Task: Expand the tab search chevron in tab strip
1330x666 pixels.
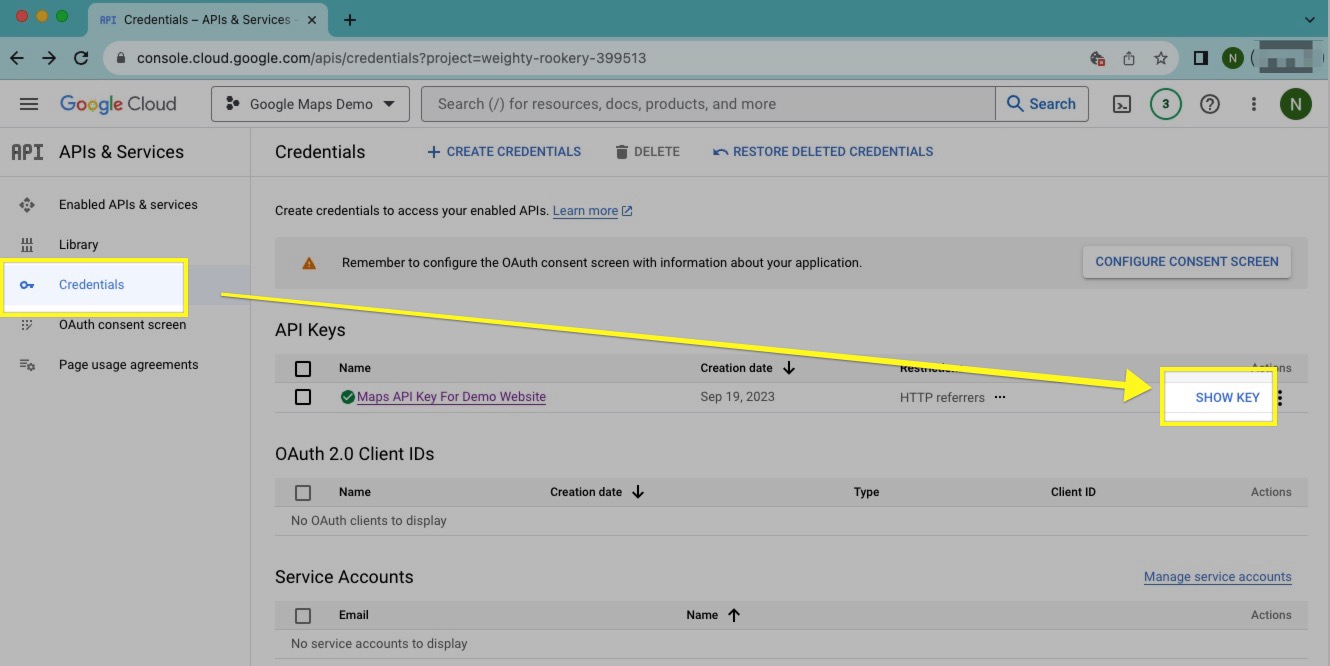Action: pyautogui.click(x=1310, y=19)
